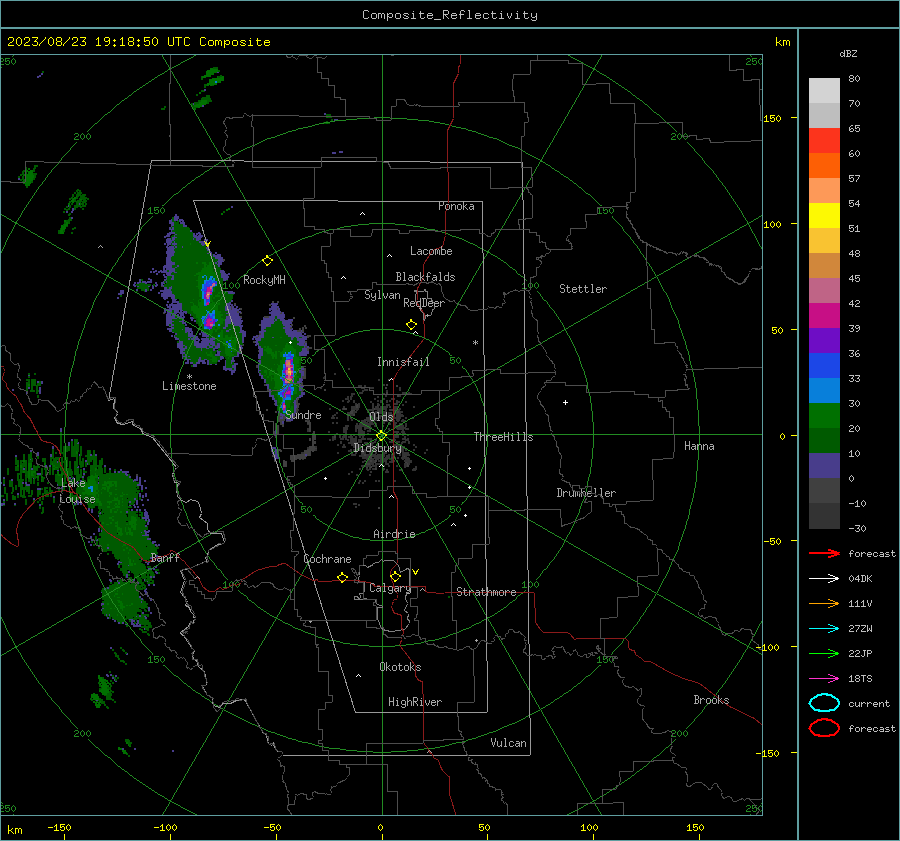Select the red 60-65 dBZ color swatch
This screenshot has width=900, height=841.
click(x=824, y=141)
